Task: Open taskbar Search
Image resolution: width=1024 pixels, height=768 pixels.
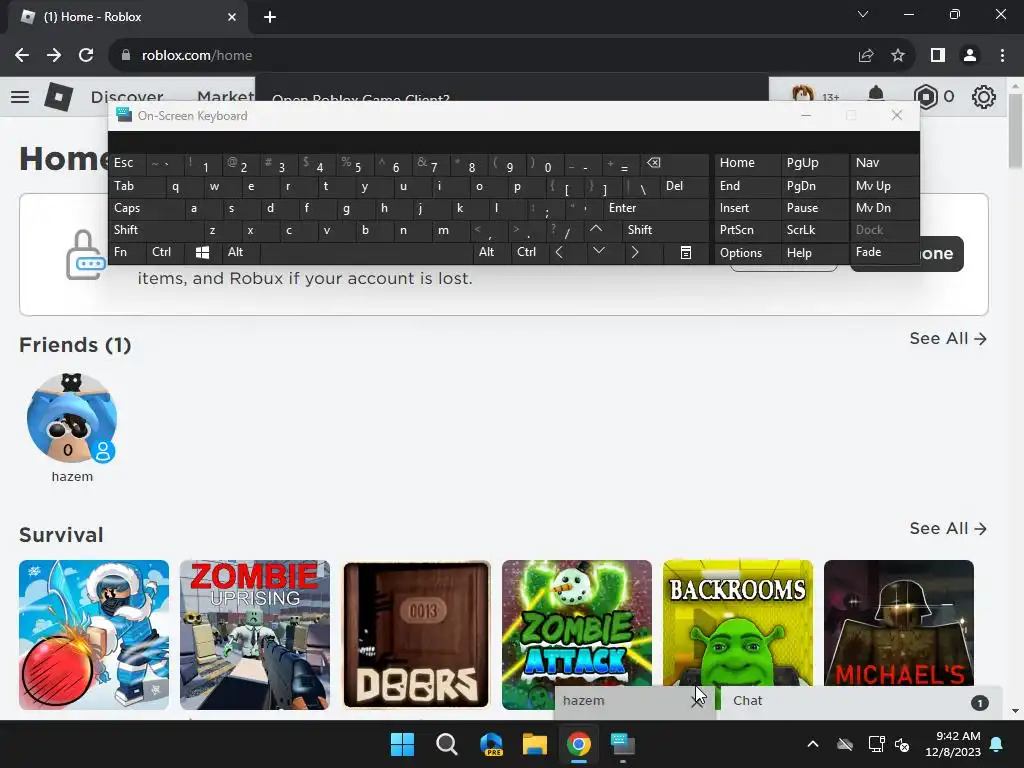Action: 447,744
